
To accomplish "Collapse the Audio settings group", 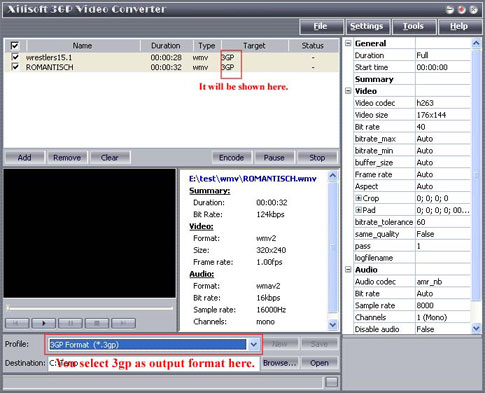I will tap(348, 269).
